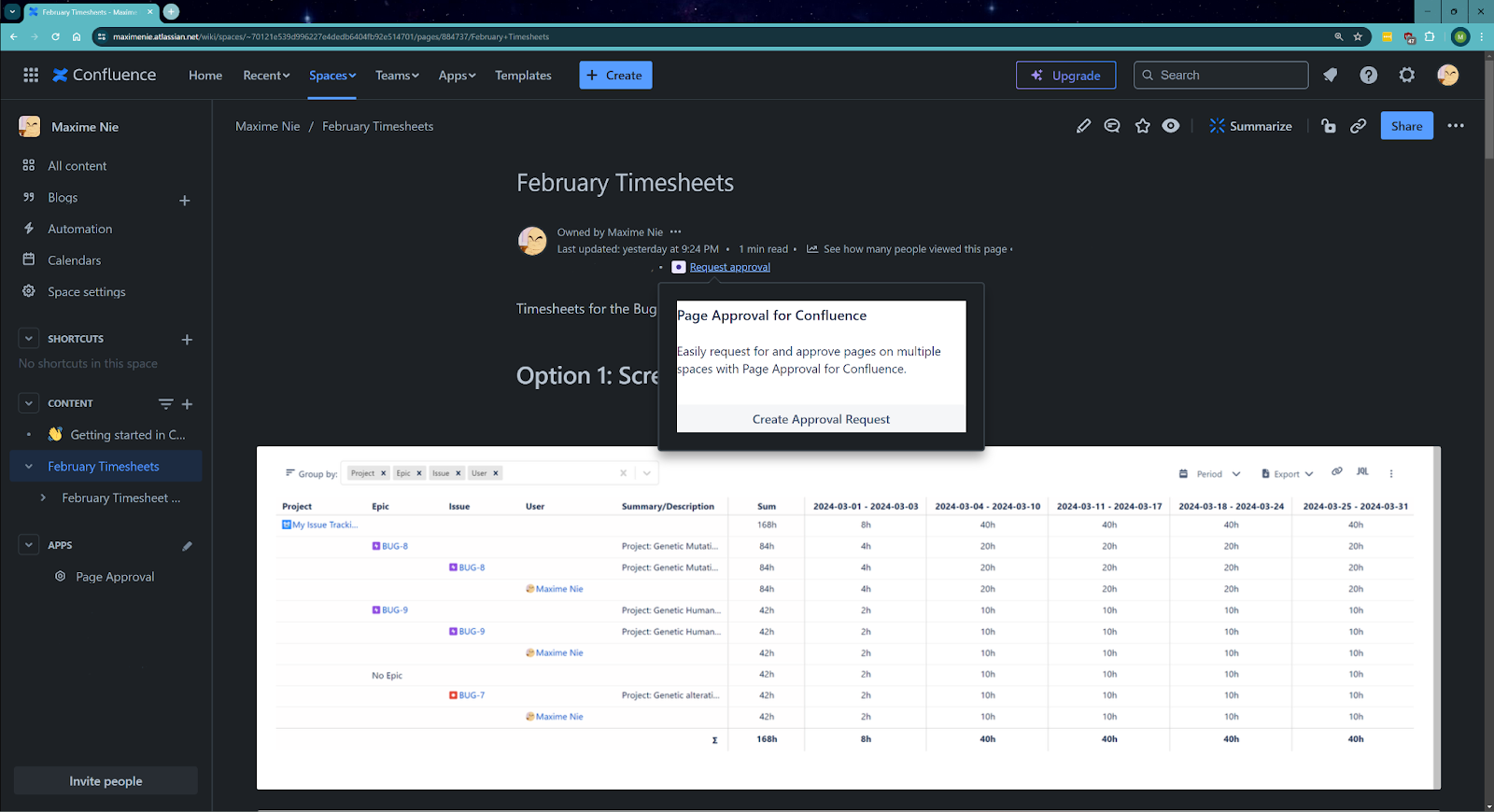This screenshot has height=812, width=1494.
Task: Open user profile avatar menu
Action: [1447, 75]
